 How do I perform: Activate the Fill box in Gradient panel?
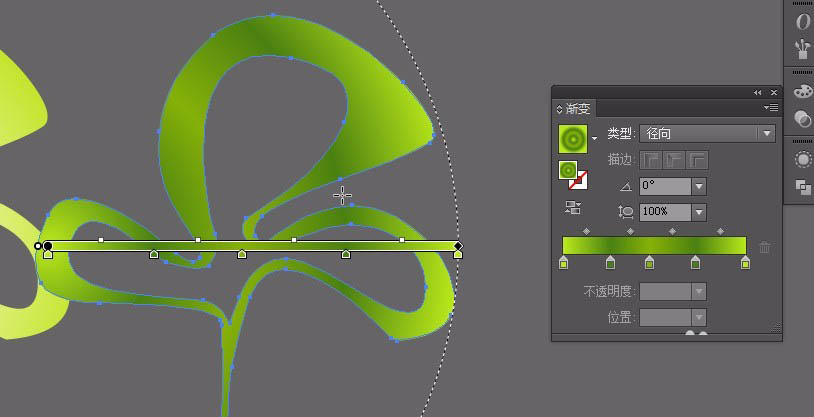click(x=568, y=170)
